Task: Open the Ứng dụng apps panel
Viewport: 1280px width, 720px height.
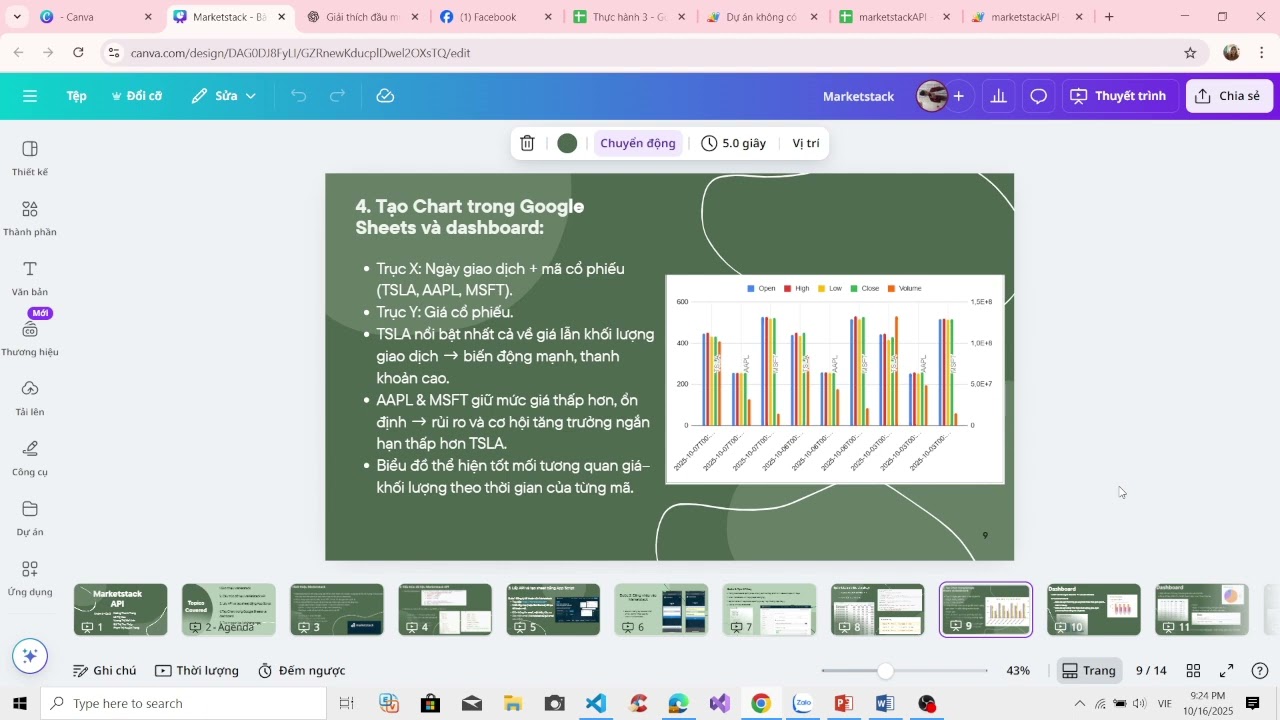Action: pyautogui.click(x=30, y=578)
